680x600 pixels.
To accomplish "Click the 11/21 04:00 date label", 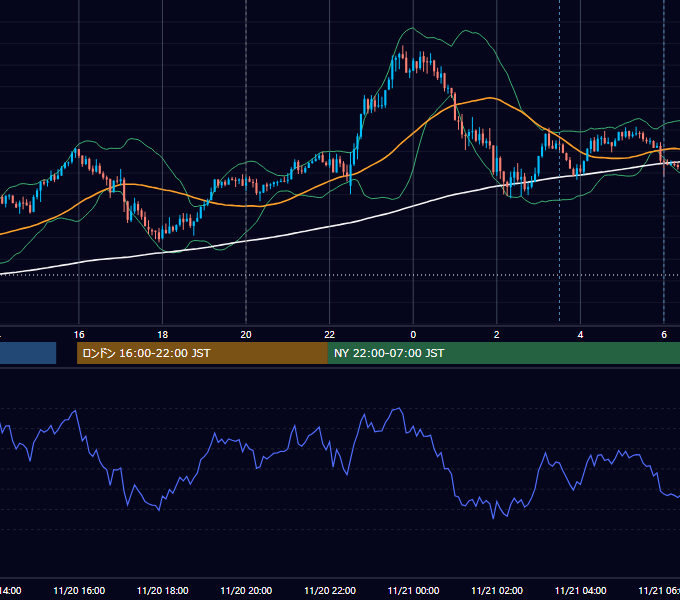I will (581, 591).
